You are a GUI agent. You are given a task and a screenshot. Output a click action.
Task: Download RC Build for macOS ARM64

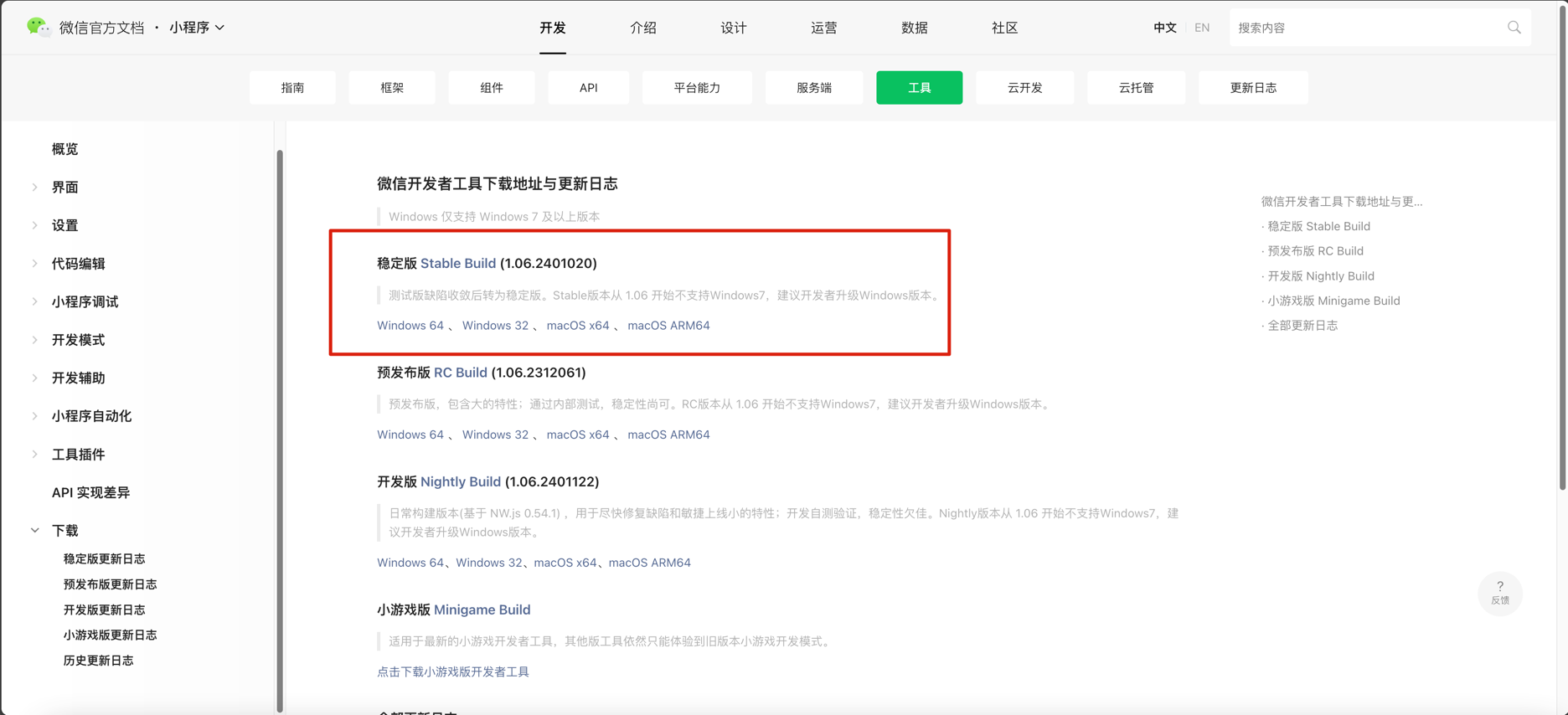coord(668,435)
